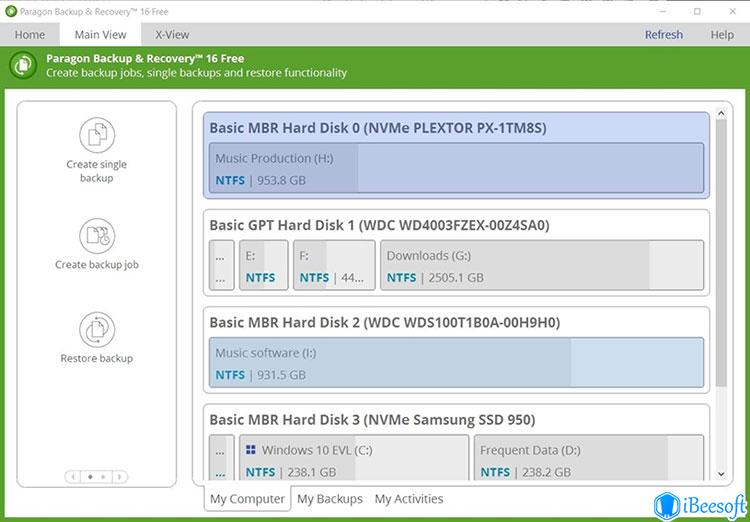Switch to the Main View tab
Image resolution: width=750 pixels, height=522 pixels.
100,34
